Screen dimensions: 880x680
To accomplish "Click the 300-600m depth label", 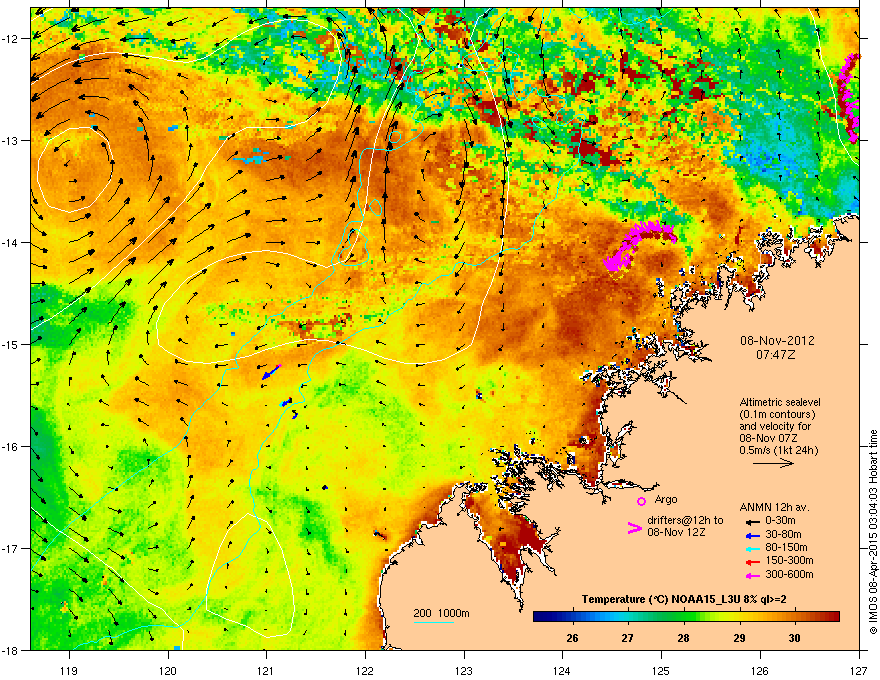I will coord(789,574).
